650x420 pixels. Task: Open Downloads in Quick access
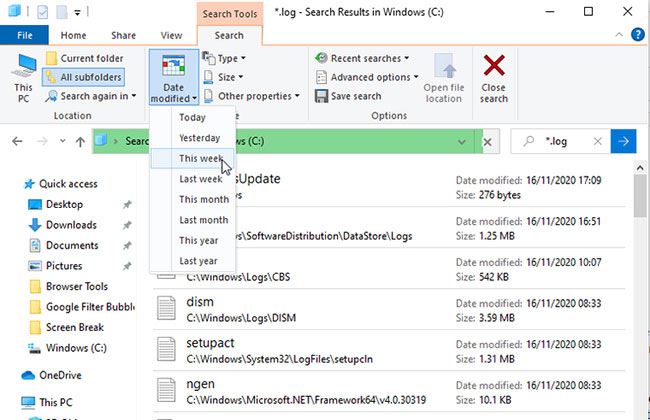(63, 225)
